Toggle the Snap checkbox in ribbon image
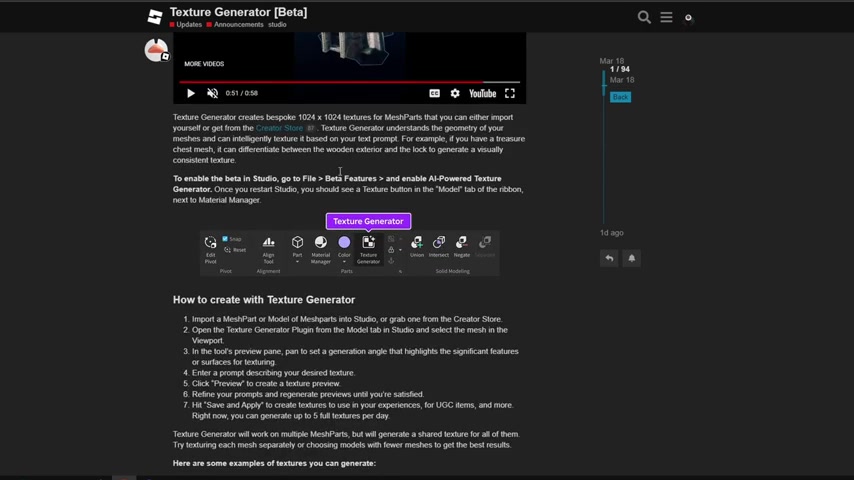Viewport: 854px width, 480px height. click(225, 239)
